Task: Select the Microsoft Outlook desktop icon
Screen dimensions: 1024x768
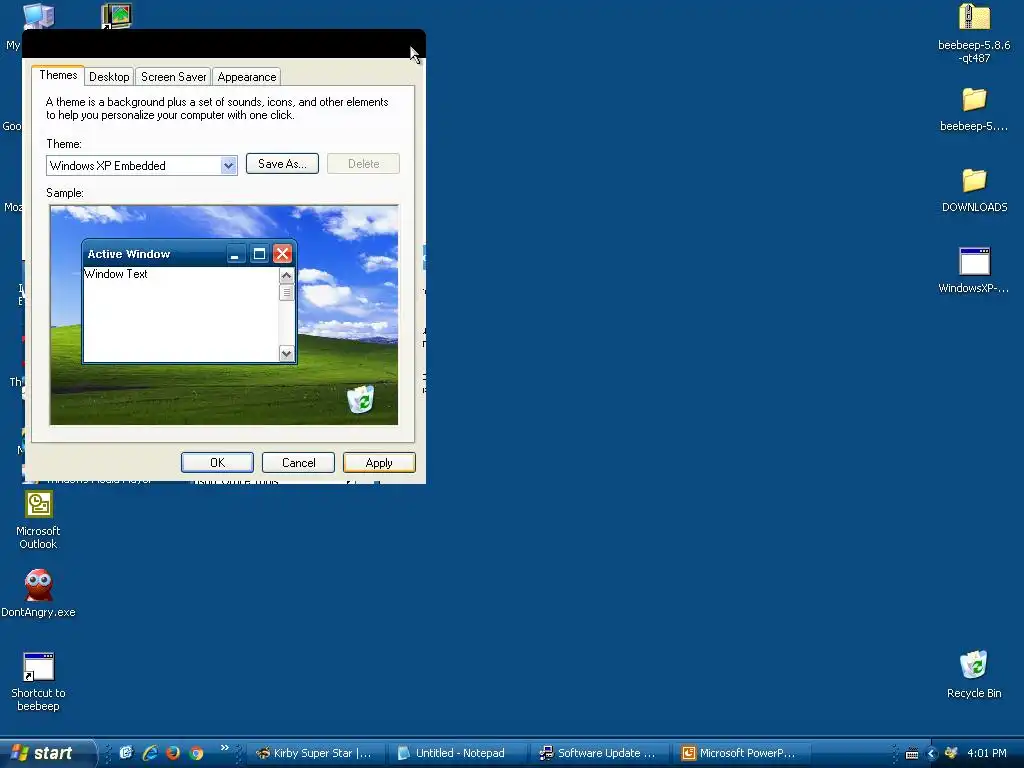Action: point(39,520)
